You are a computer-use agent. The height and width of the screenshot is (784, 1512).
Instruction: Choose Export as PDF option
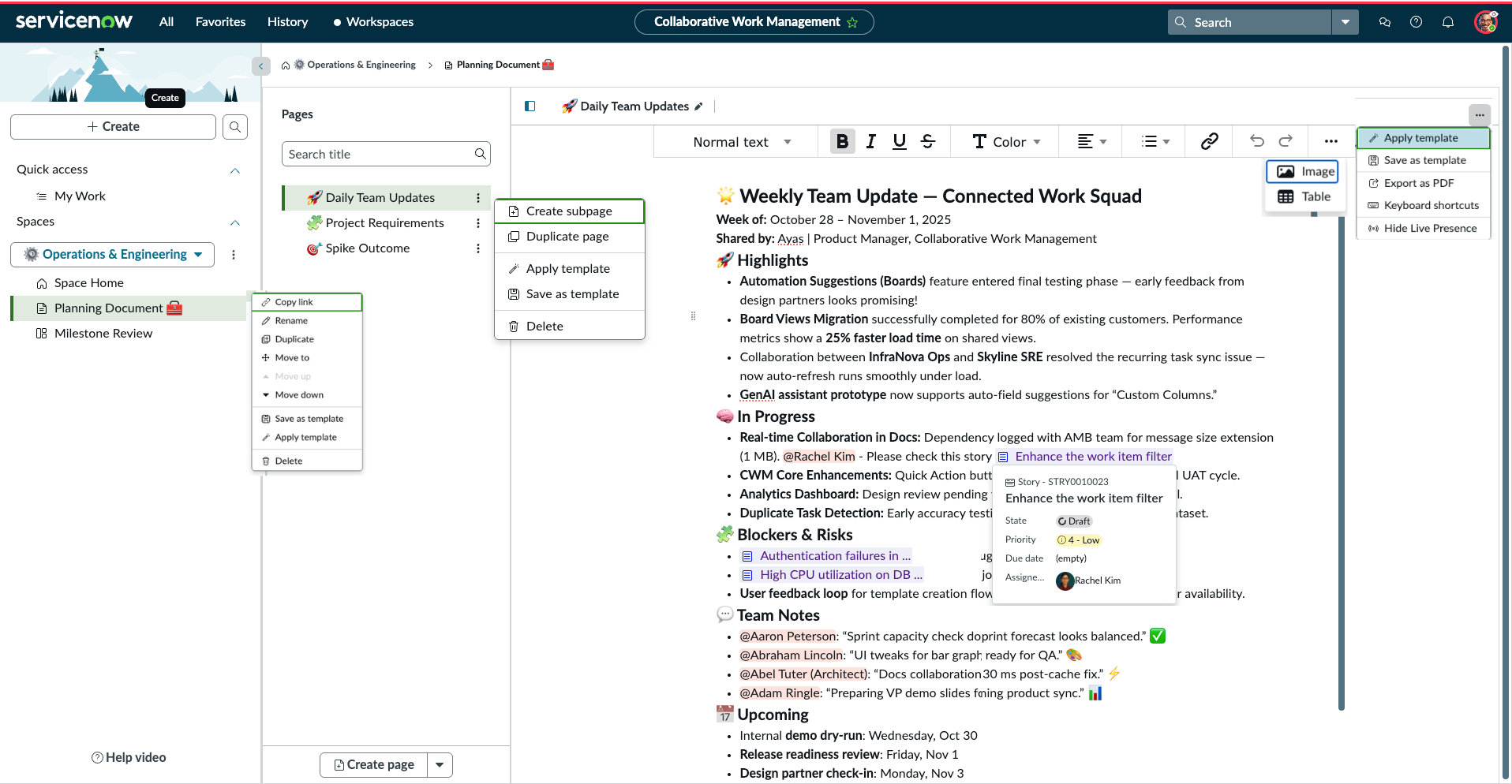tap(1418, 183)
